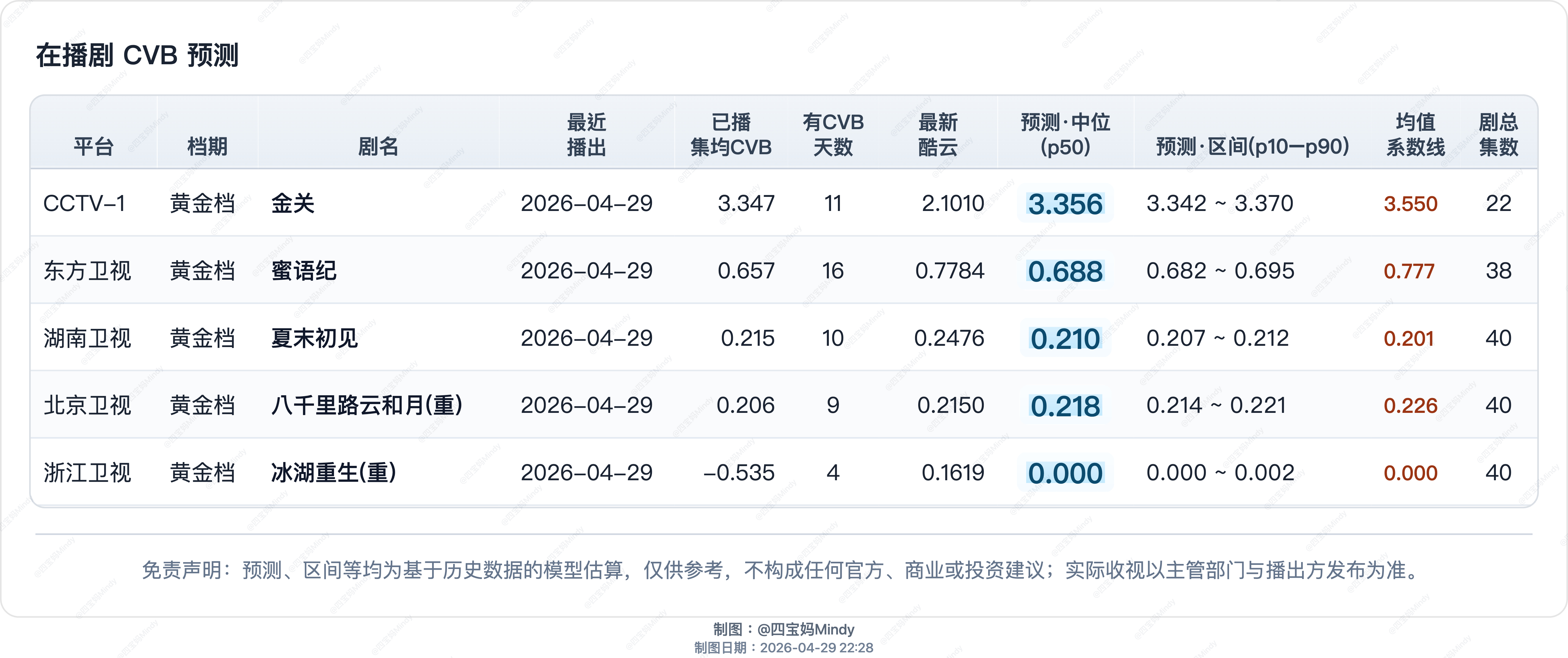Click the 夏末初见 drama name

tap(315, 339)
